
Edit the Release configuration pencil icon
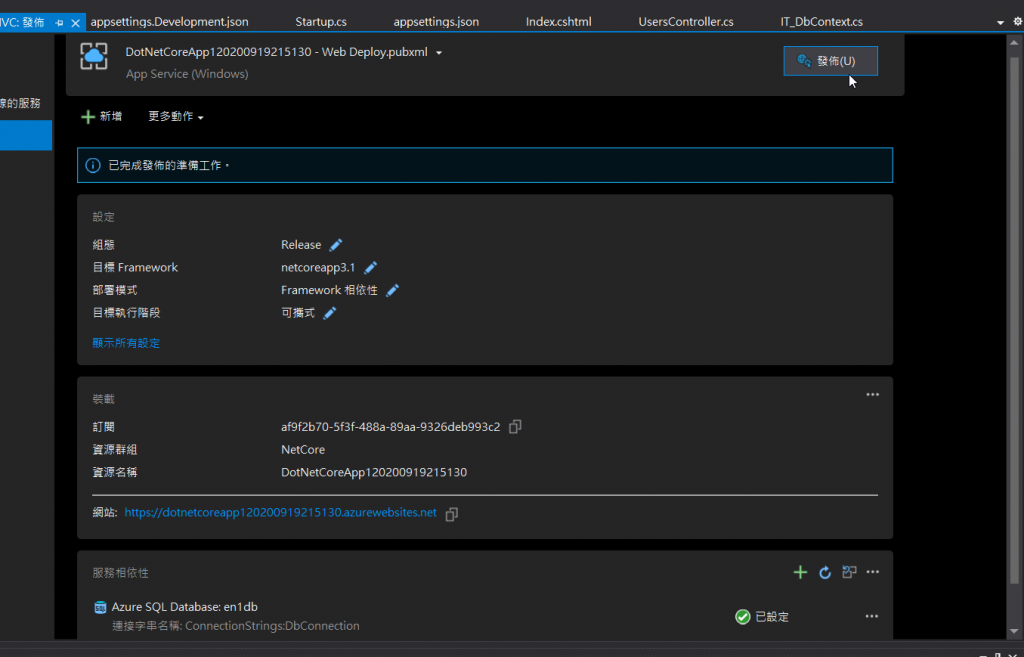pos(336,245)
